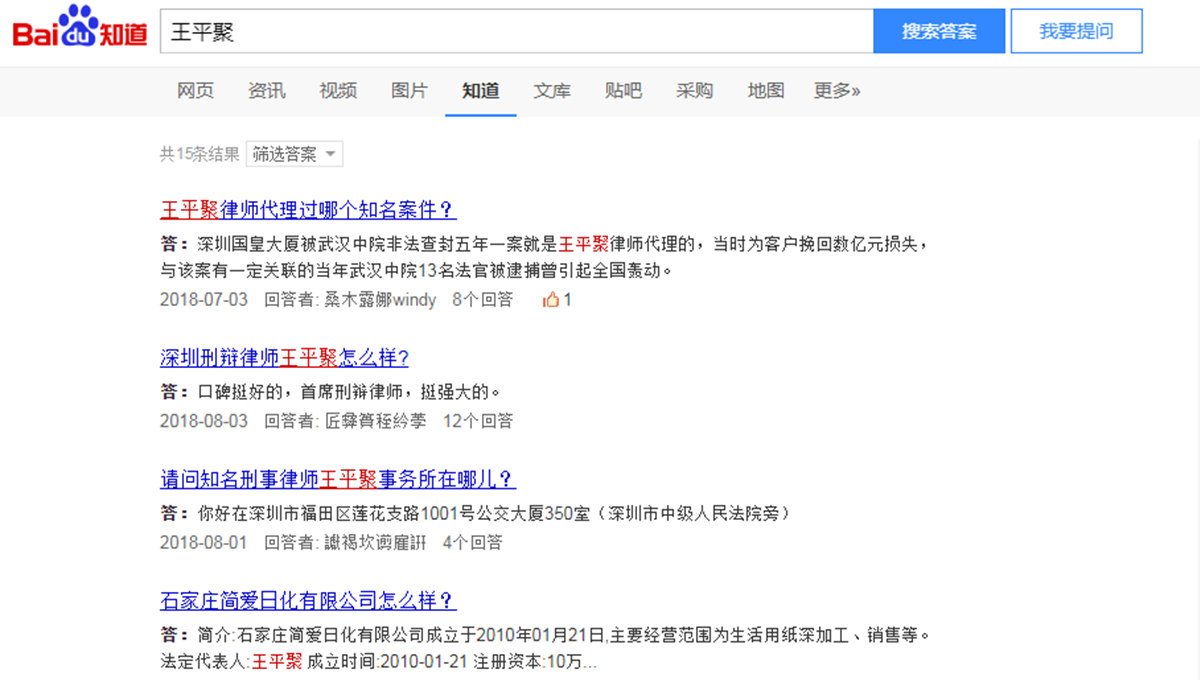
Task: Open the question about 王平聚's famous case
Action: pyautogui.click(x=306, y=210)
